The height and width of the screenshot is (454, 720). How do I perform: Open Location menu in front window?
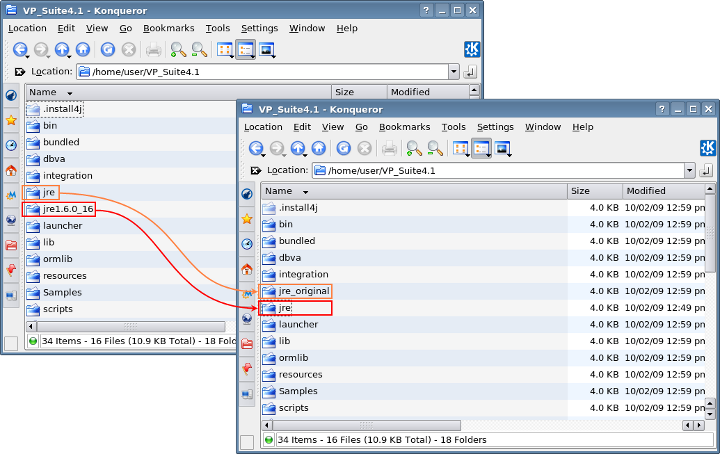point(263,127)
